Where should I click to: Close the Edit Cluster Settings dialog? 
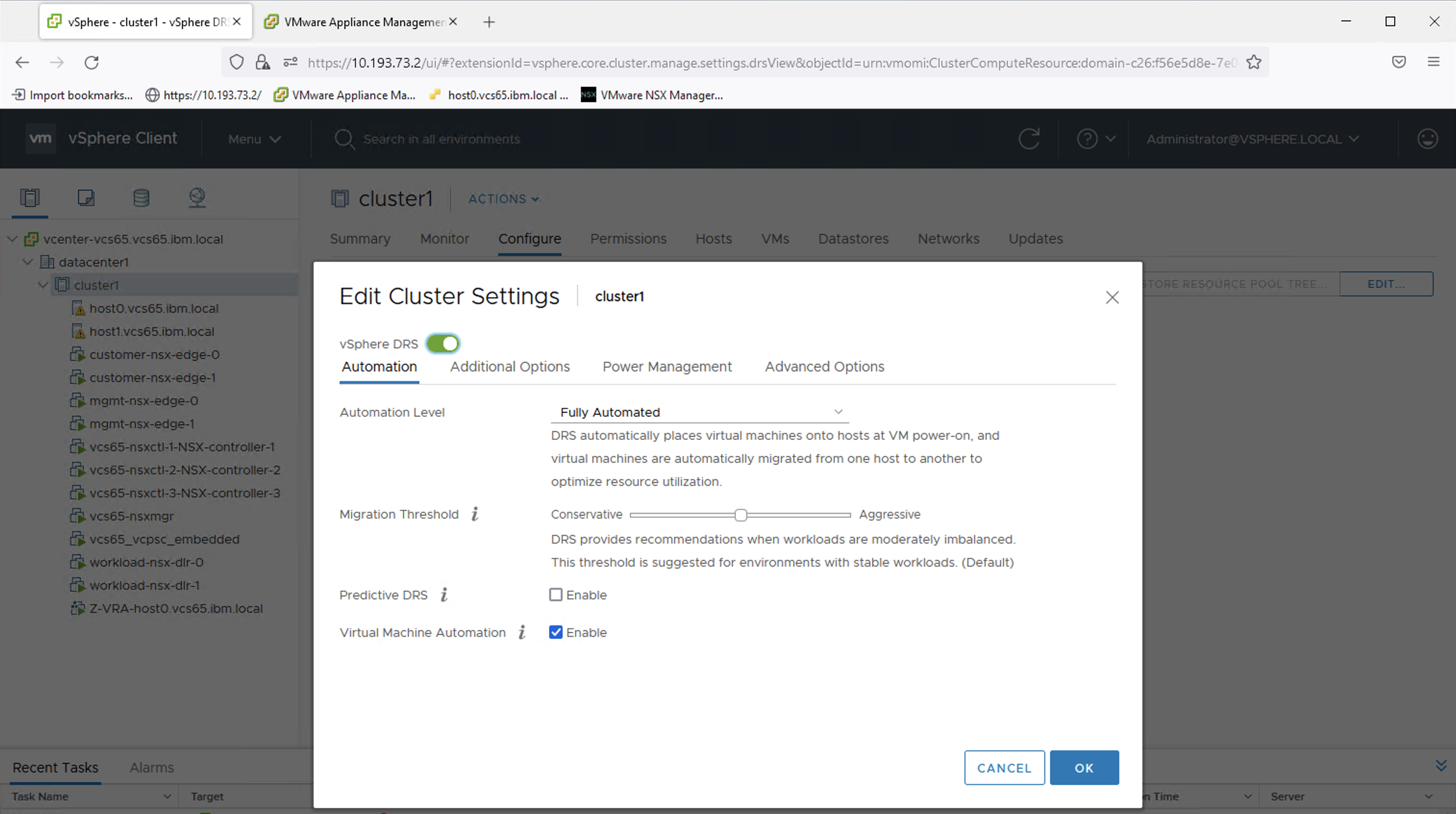coord(1112,297)
